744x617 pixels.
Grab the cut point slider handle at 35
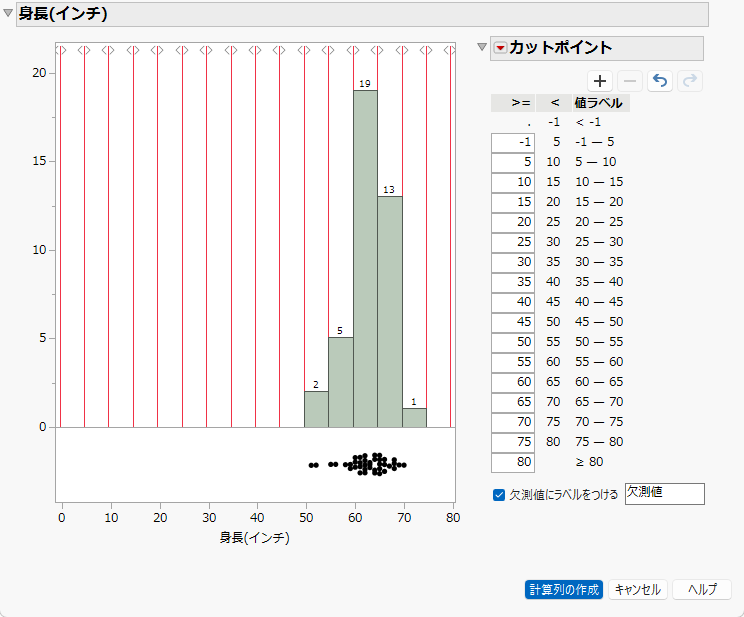[231, 50]
